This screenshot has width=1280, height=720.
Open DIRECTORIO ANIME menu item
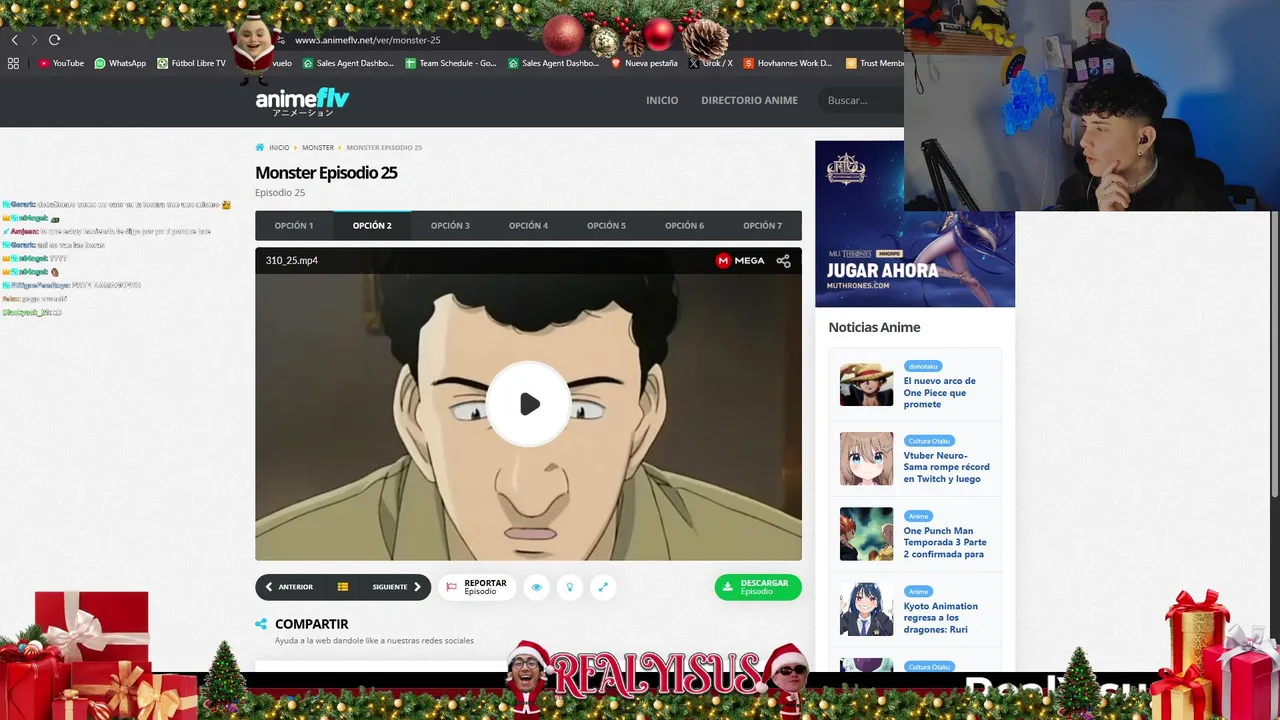[x=749, y=100]
